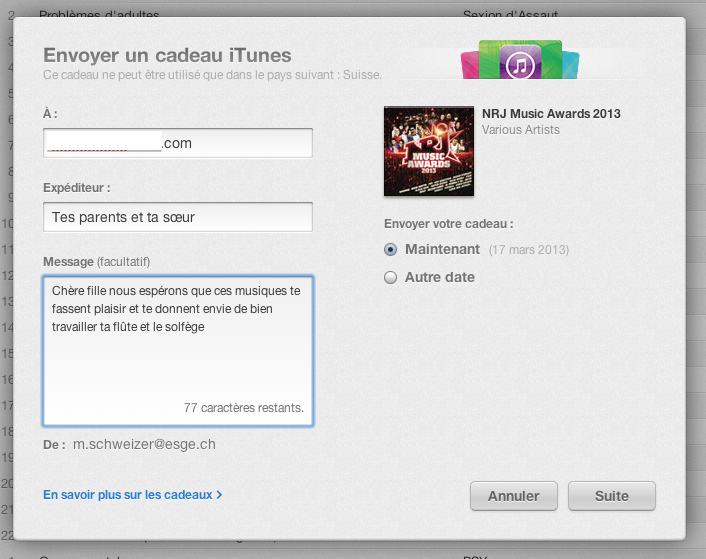
Task: Click the recipient email field under À
Action: click(178, 143)
